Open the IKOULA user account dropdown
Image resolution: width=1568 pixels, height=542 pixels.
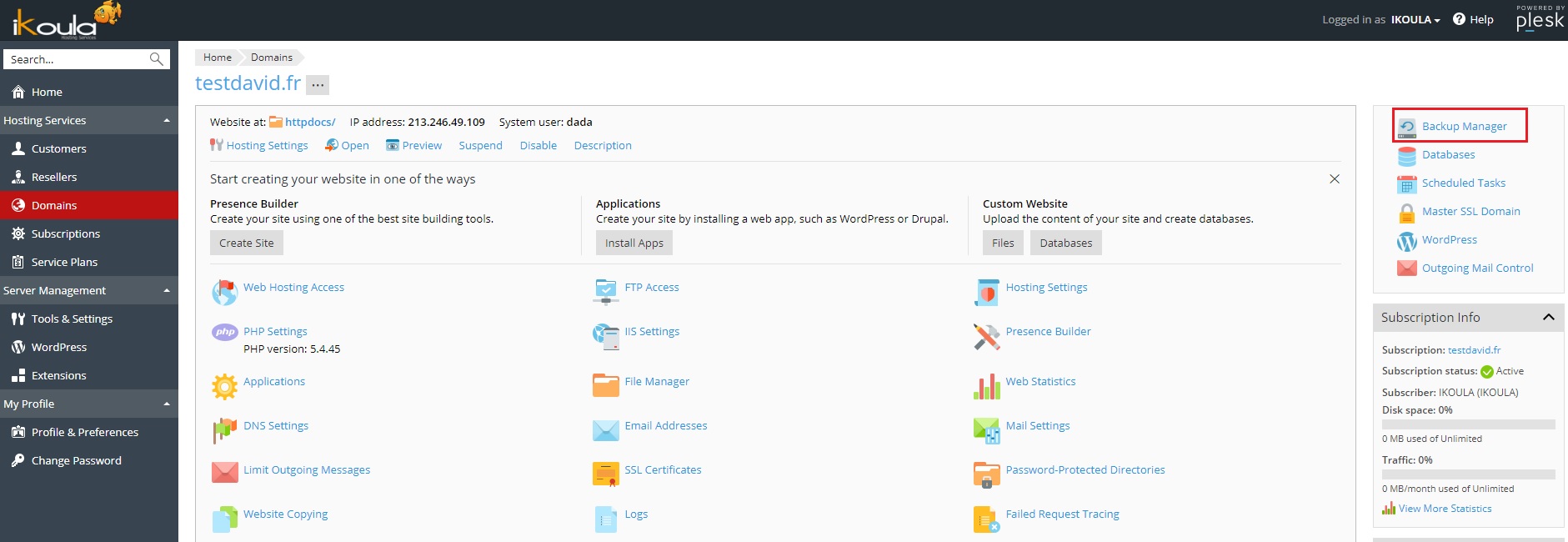tap(1415, 19)
